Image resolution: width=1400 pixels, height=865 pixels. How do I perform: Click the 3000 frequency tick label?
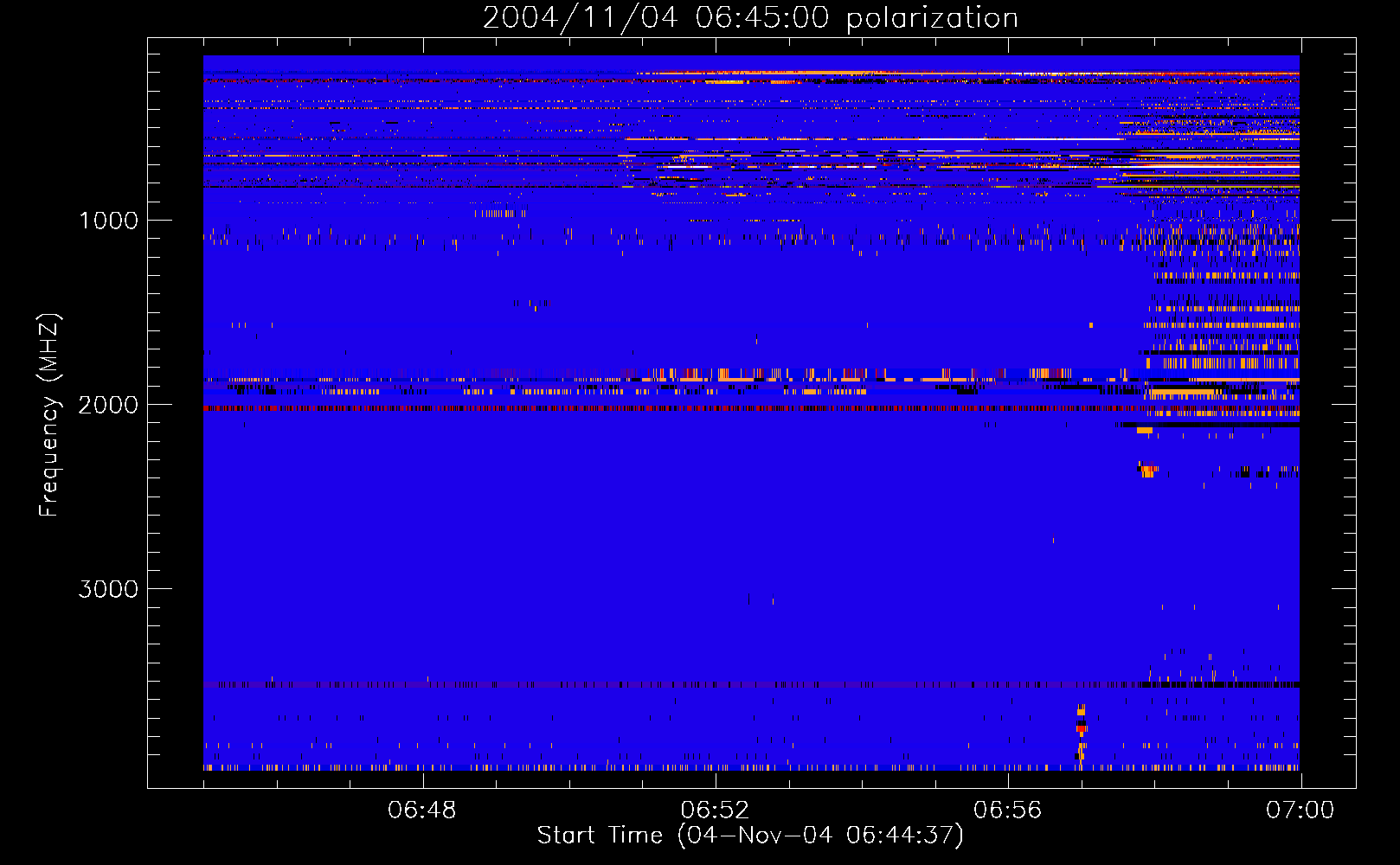pos(108,589)
